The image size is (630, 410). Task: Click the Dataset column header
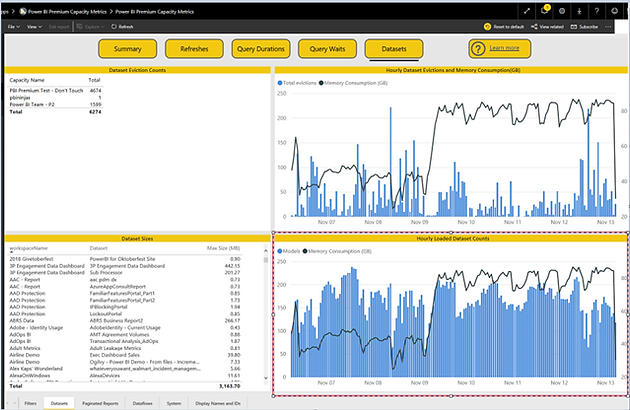[98, 248]
